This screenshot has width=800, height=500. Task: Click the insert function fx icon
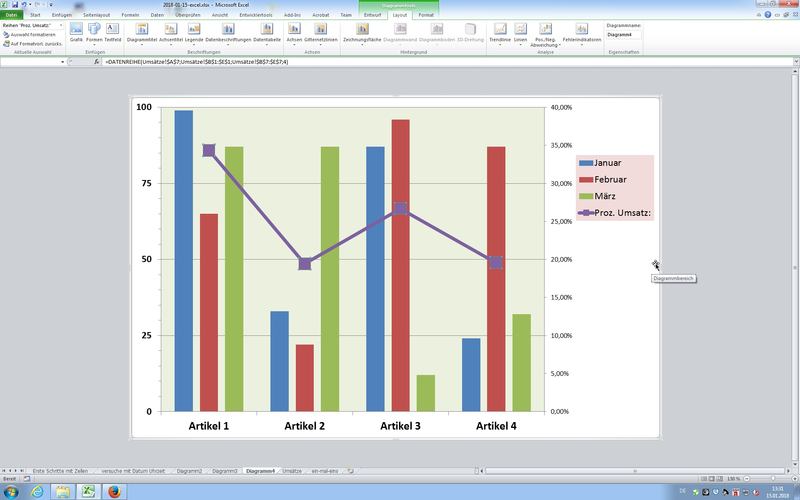[x=96, y=62]
